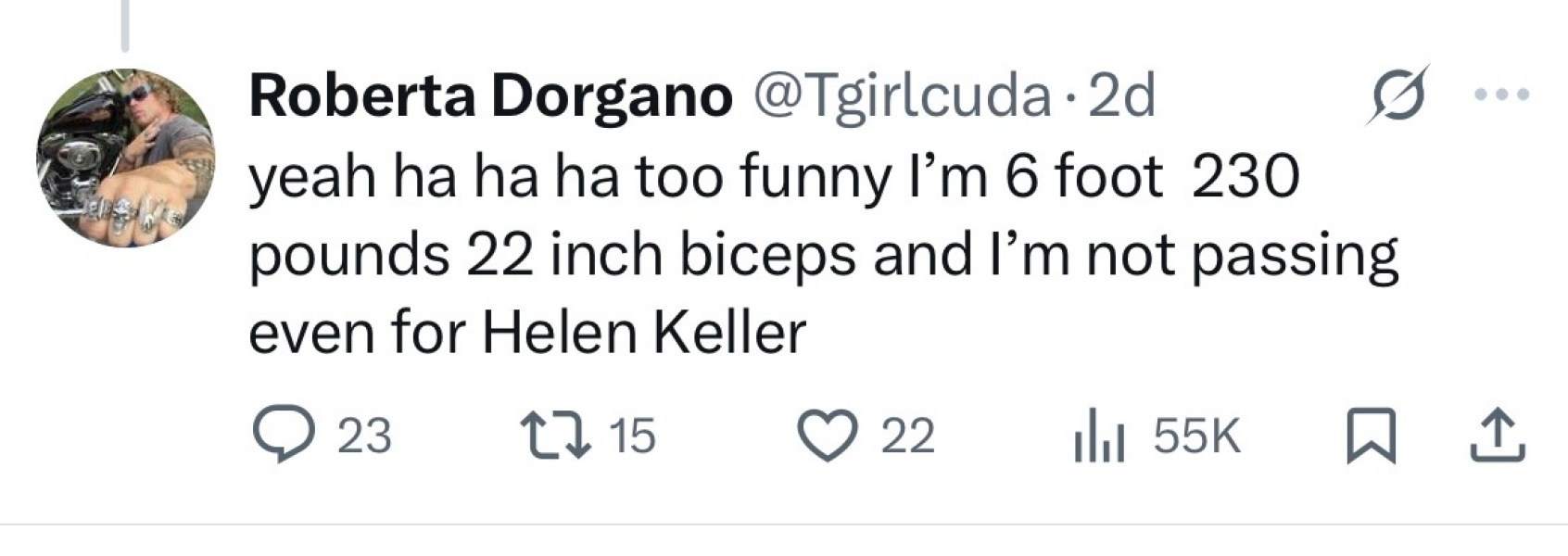Click the share upload-arrow icon
This screenshot has height=556, width=1568.
coord(1498,437)
